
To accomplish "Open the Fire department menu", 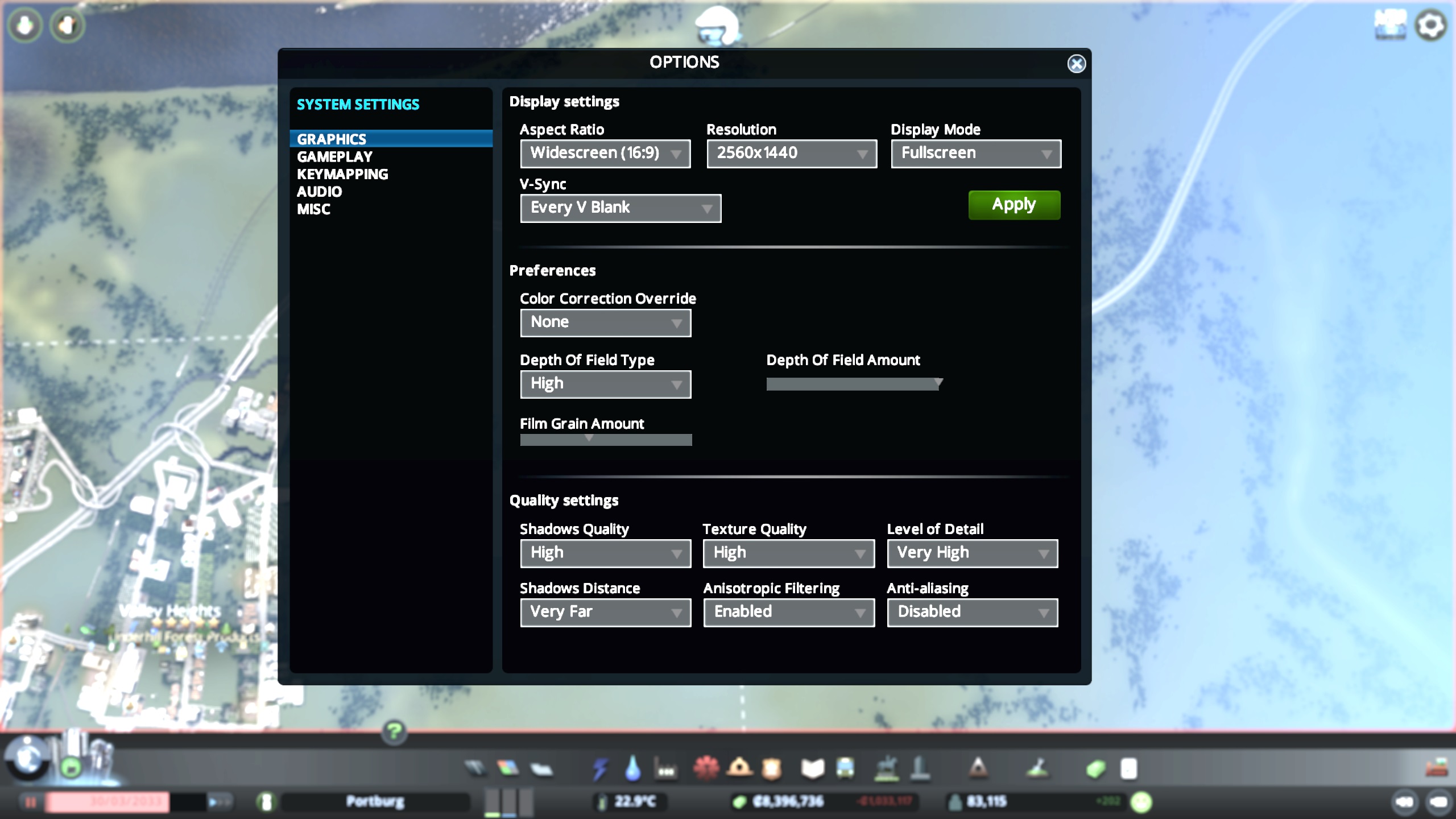I will [739, 769].
